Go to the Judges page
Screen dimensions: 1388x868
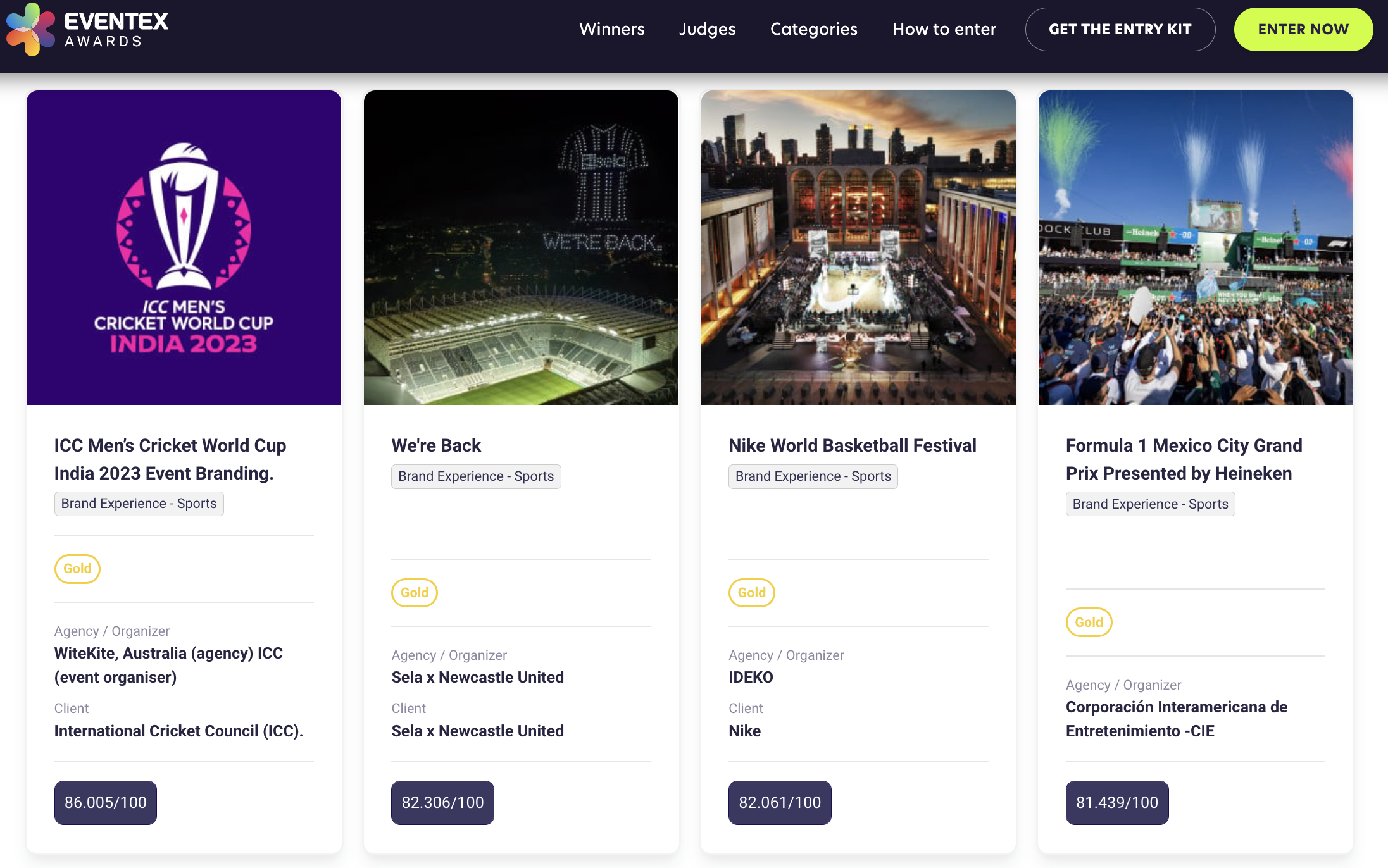tap(707, 29)
